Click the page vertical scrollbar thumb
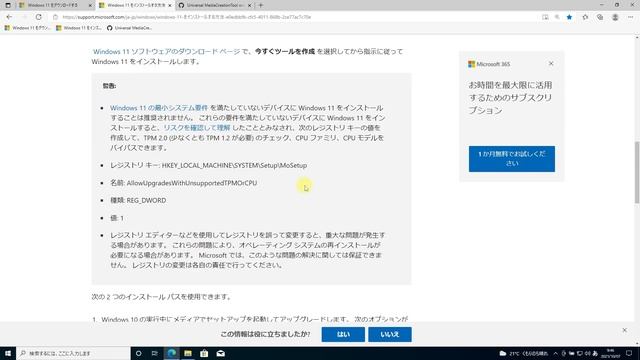The image size is (640, 360). click(637, 172)
